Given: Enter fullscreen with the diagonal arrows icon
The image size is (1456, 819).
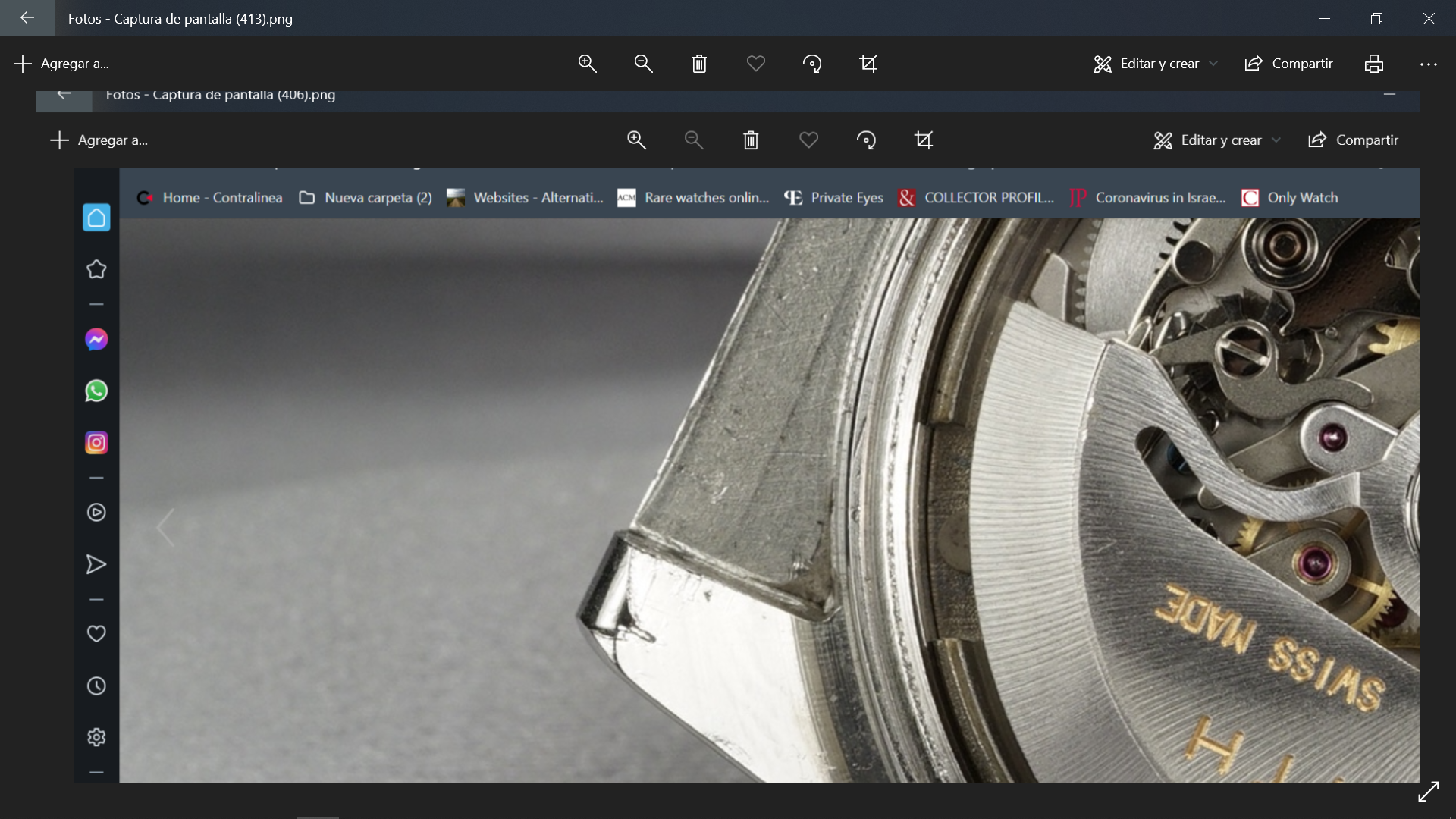Looking at the screenshot, I should [x=1428, y=792].
